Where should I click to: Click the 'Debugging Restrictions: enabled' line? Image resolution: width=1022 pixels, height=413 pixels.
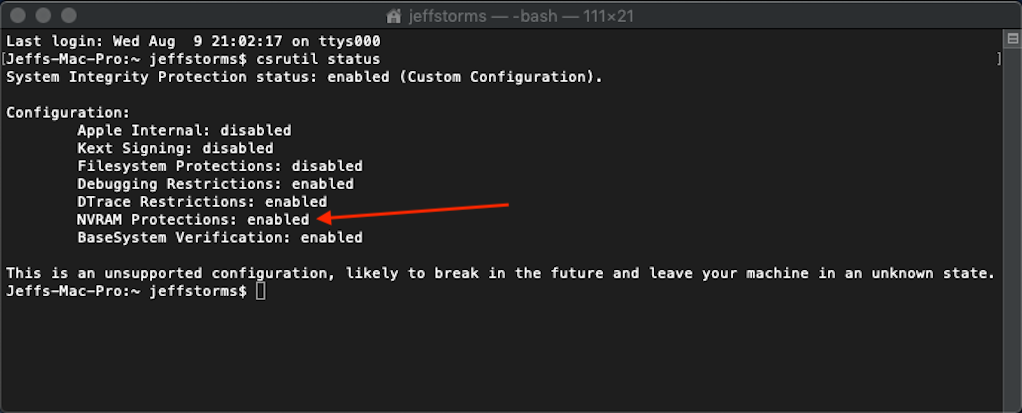[215, 185]
